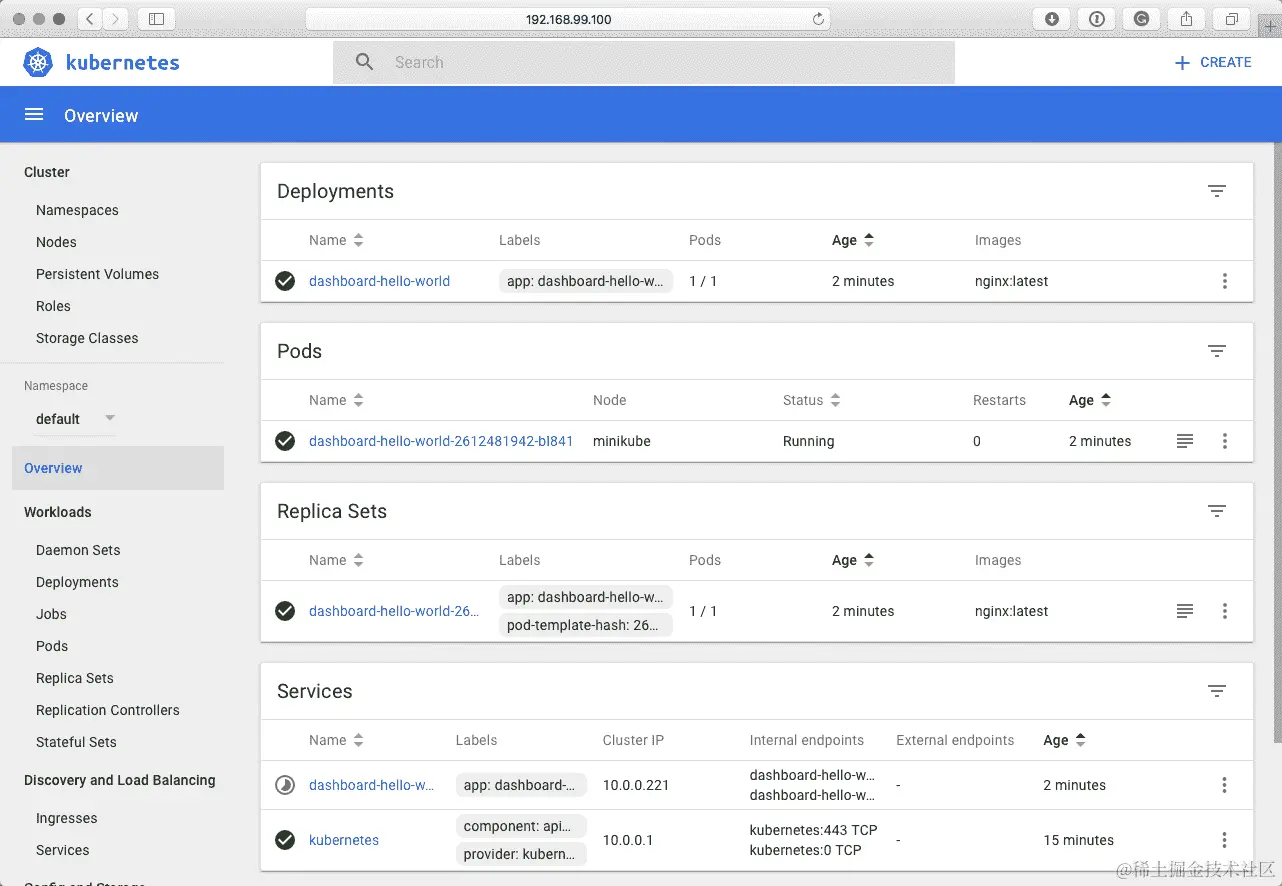Open the hamburger navigation menu
The height and width of the screenshot is (886, 1282).
[x=34, y=115]
